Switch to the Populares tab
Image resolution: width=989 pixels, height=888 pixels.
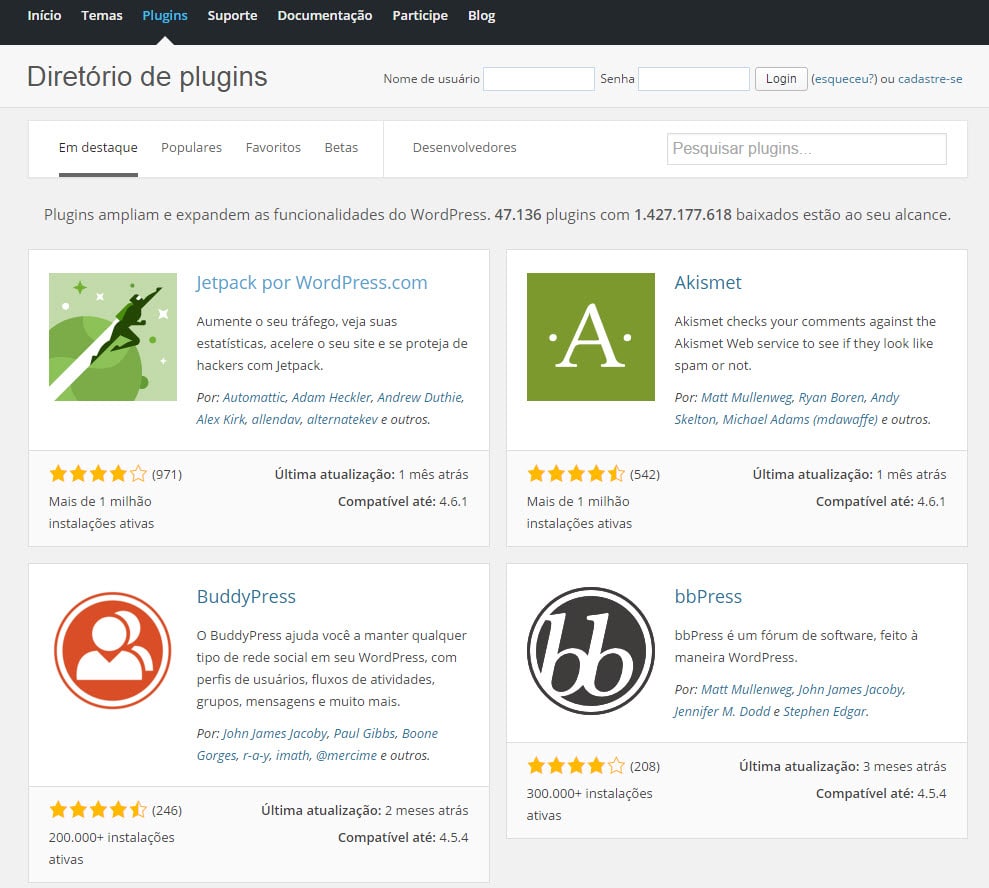point(191,147)
